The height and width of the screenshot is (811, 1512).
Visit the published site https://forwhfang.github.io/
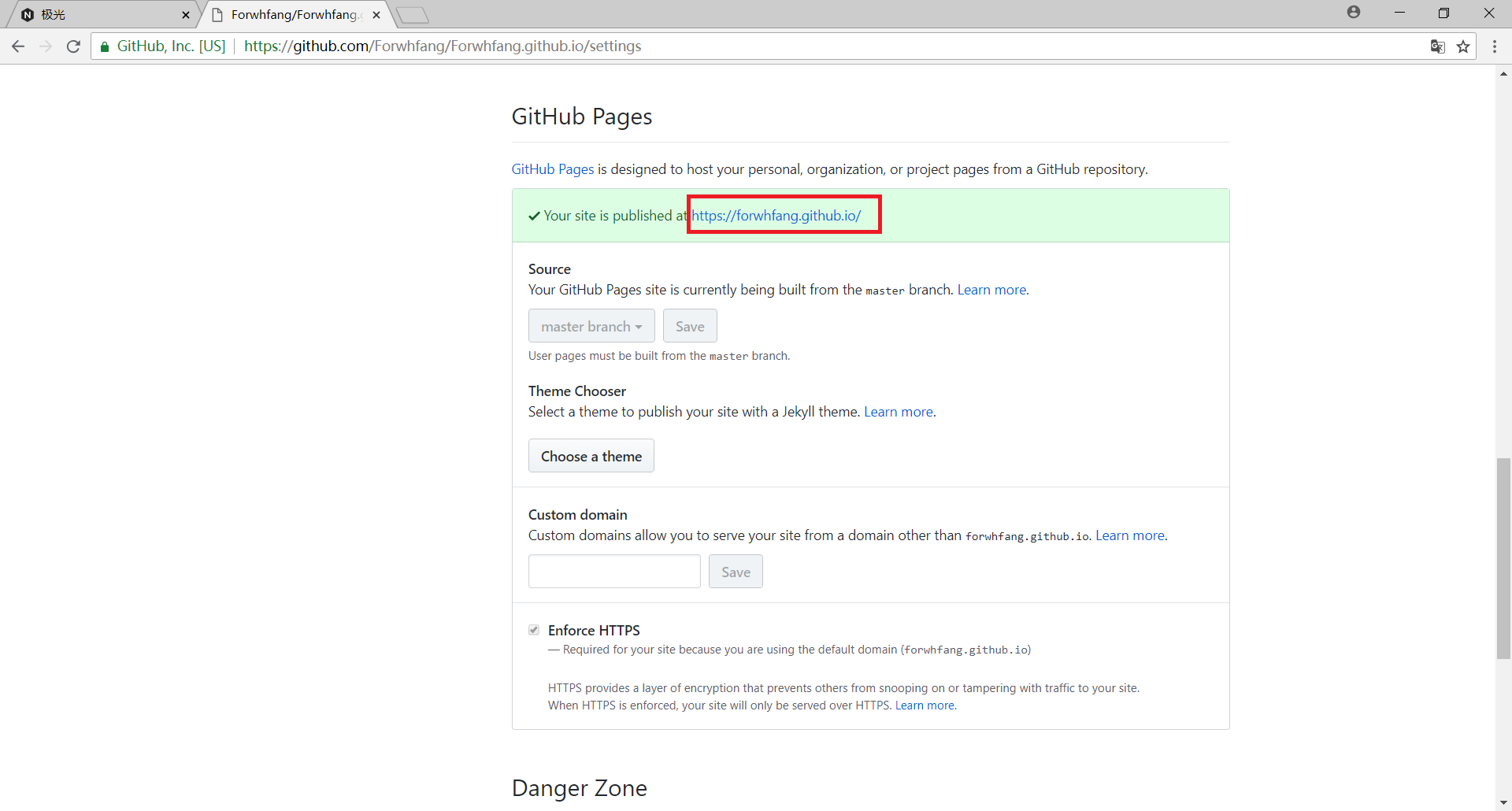click(x=776, y=216)
